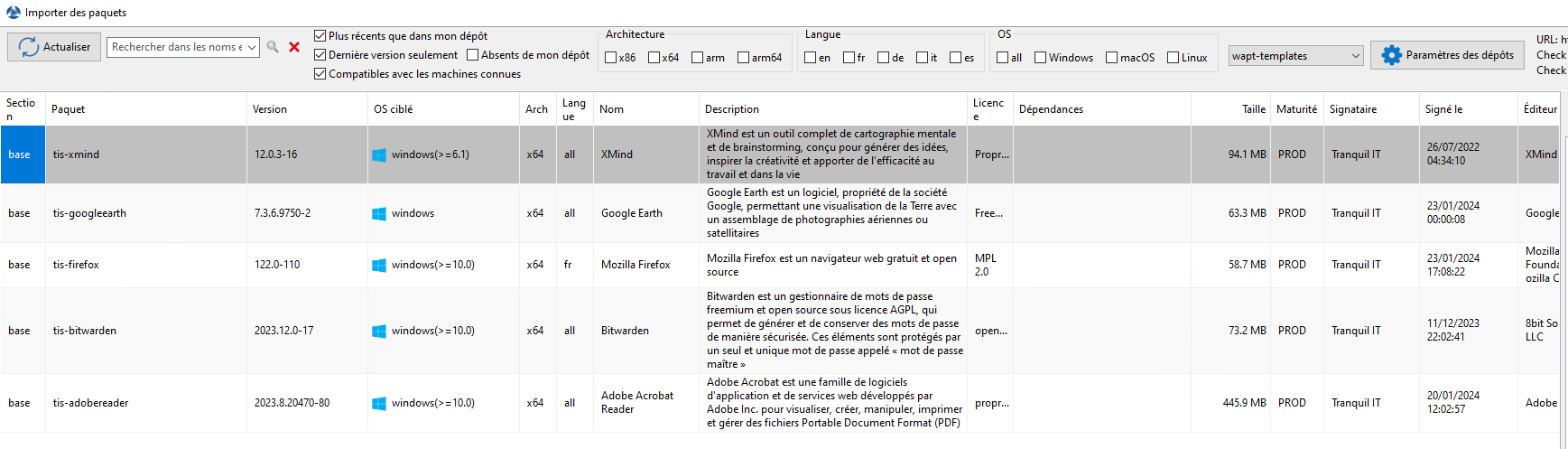Click the magnifier search icon
The width and height of the screenshot is (1568, 449).
click(273, 47)
